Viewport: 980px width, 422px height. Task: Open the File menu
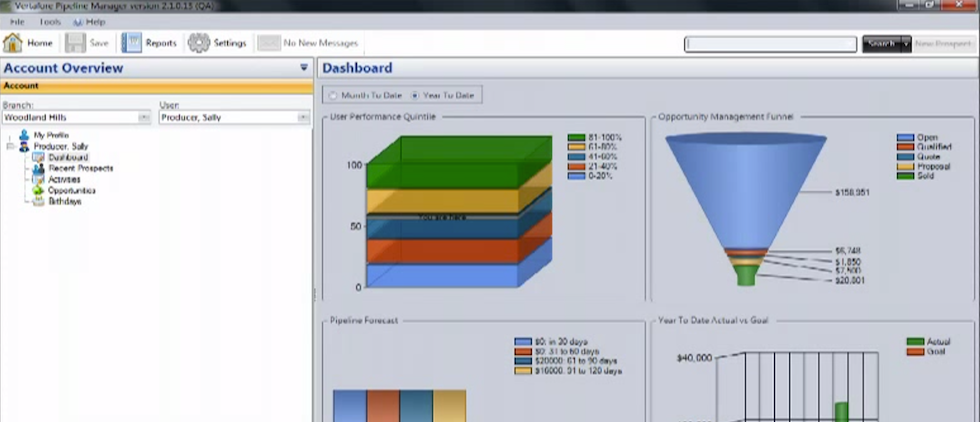click(17, 22)
